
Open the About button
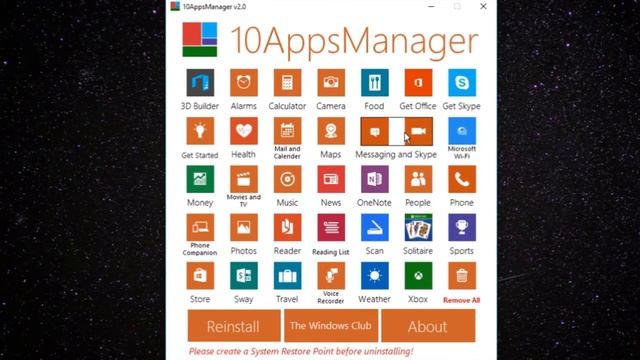click(x=428, y=325)
